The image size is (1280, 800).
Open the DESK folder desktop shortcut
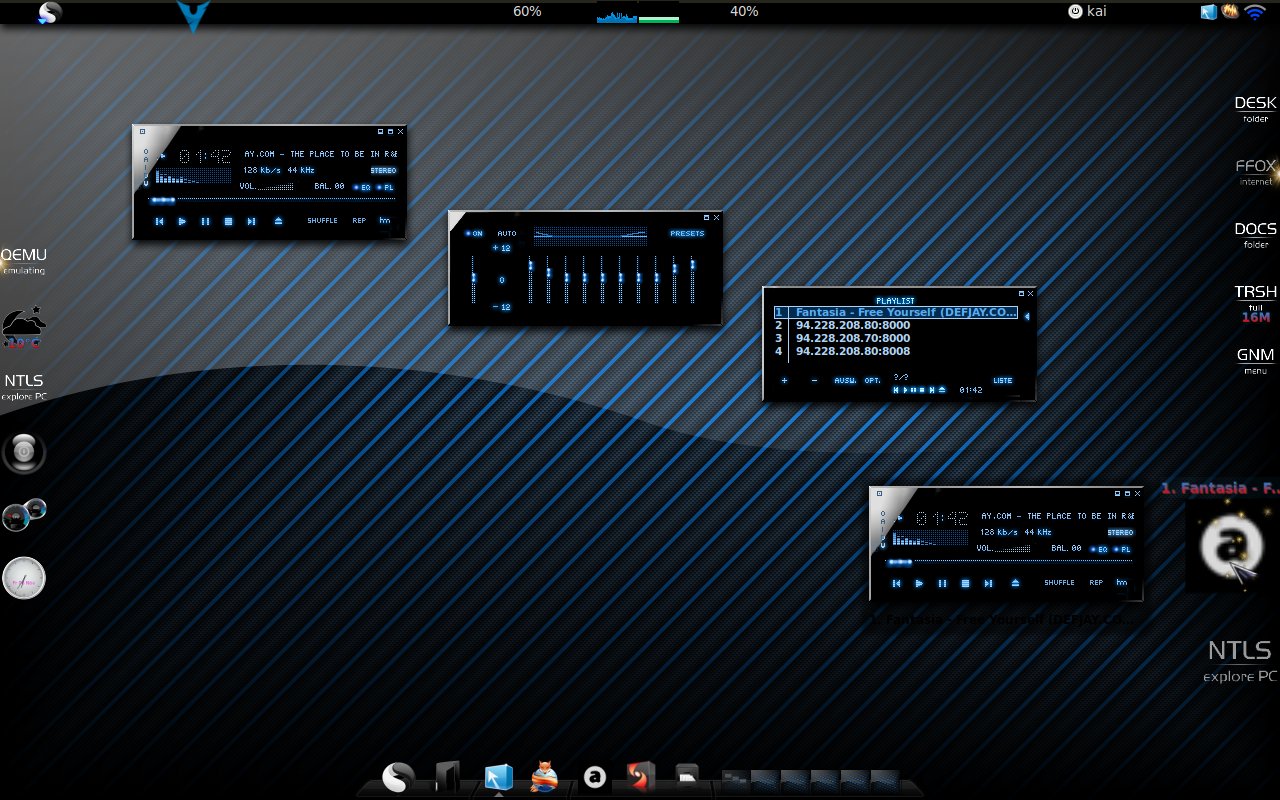click(1255, 108)
